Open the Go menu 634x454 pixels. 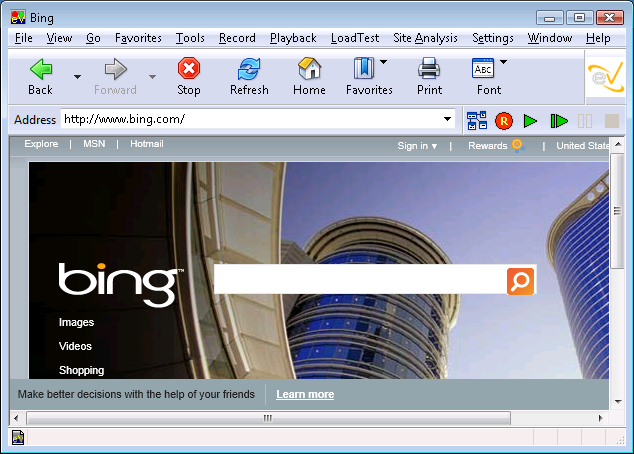coord(93,38)
